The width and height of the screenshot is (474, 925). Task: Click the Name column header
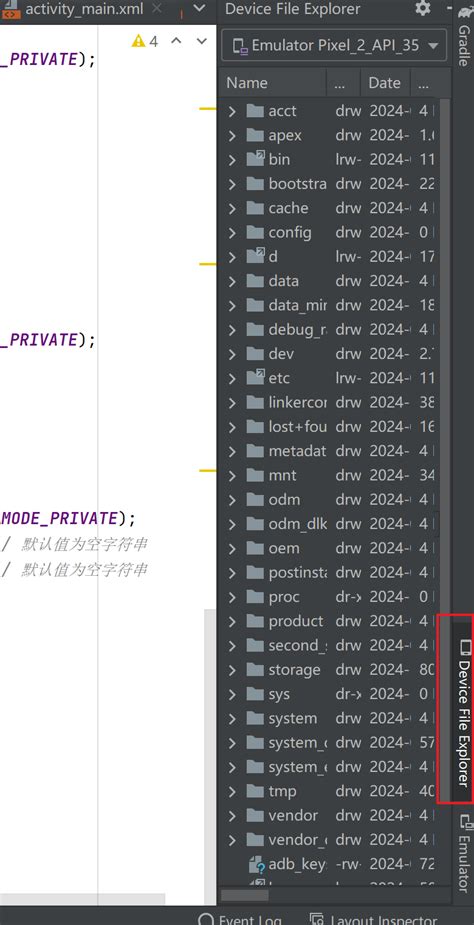point(272,83)
